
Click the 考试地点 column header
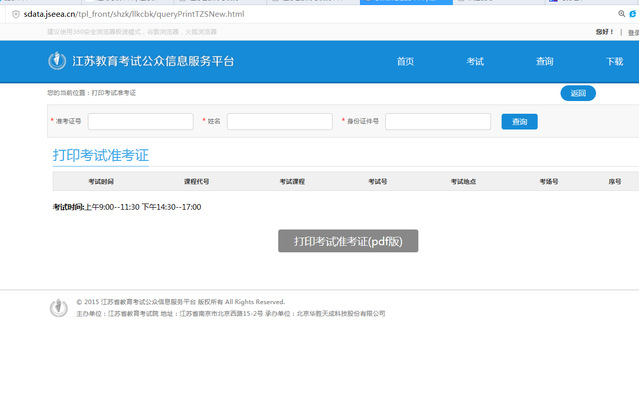tap(463, 181)
